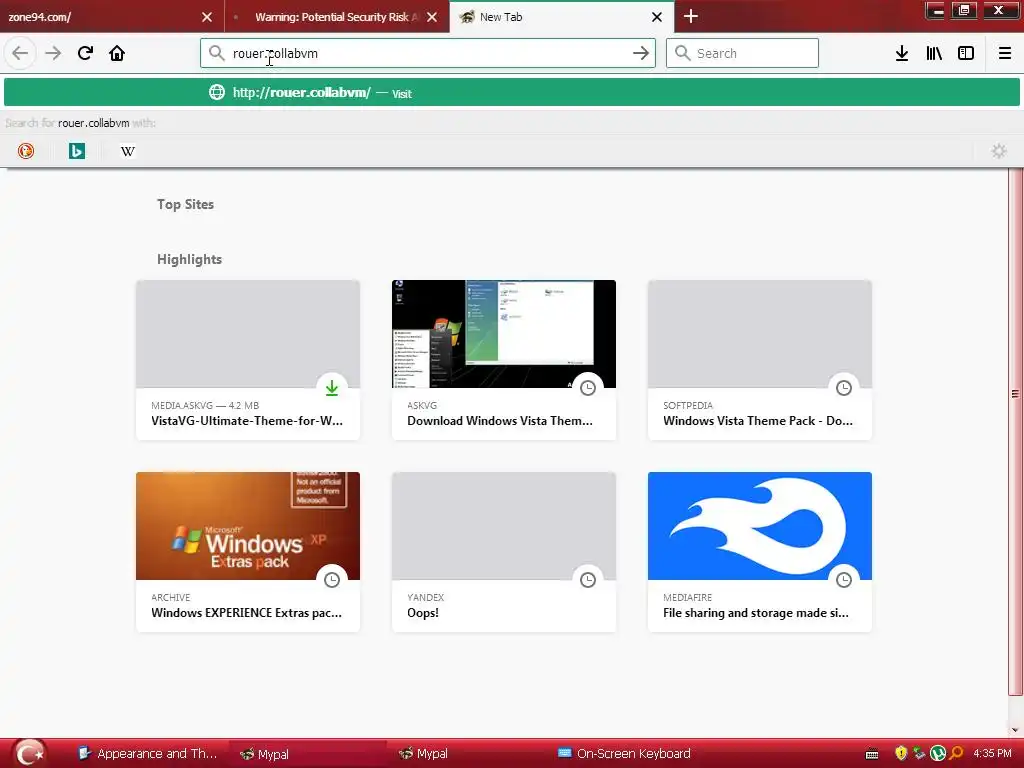Click history clock icon on Yandex card

[x=588, y=580]
